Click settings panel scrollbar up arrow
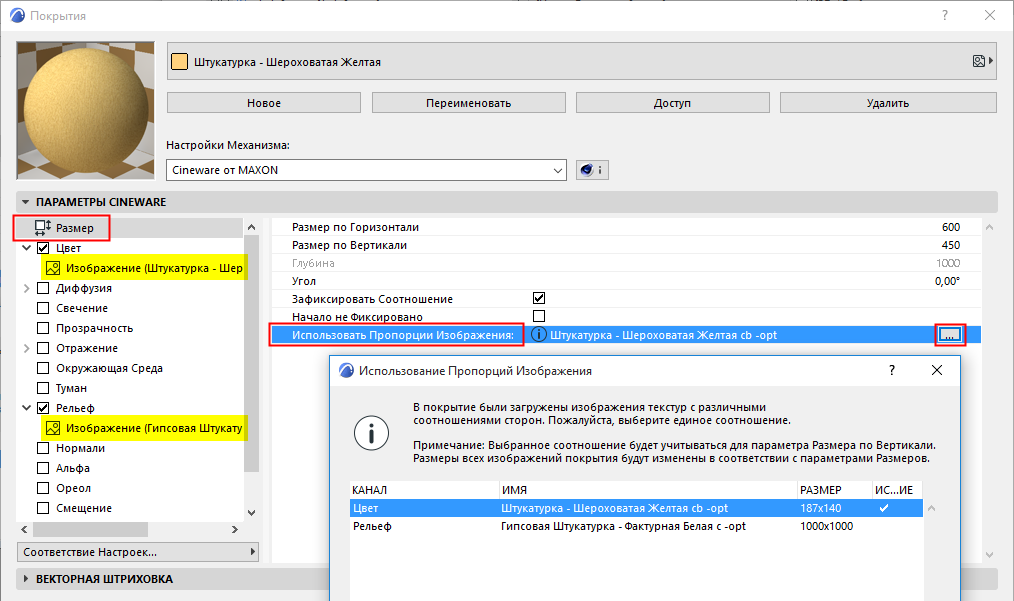This screenshot has height=601, width=1014. point(989,227)
